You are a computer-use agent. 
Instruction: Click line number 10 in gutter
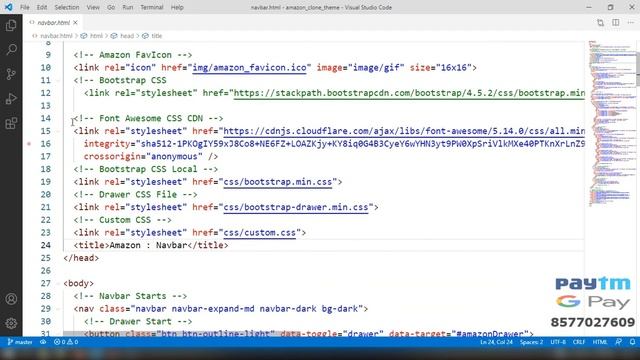pos(46,68)
